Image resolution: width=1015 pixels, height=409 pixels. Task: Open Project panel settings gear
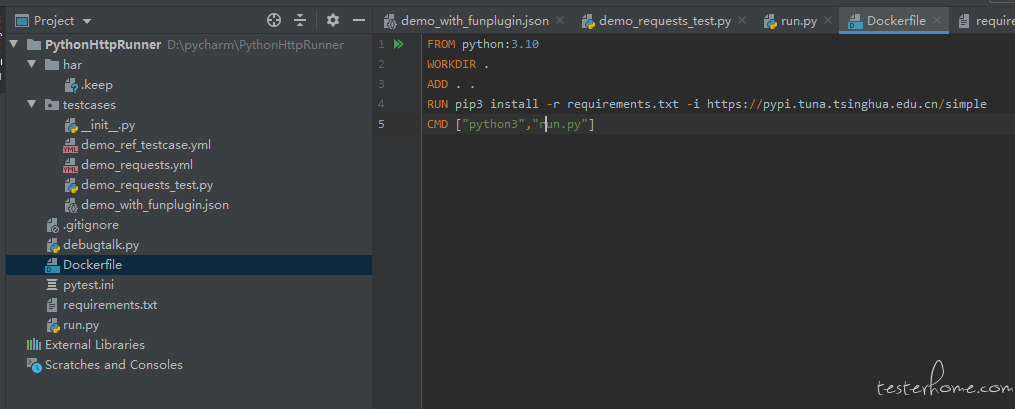[x=333, y=21]
